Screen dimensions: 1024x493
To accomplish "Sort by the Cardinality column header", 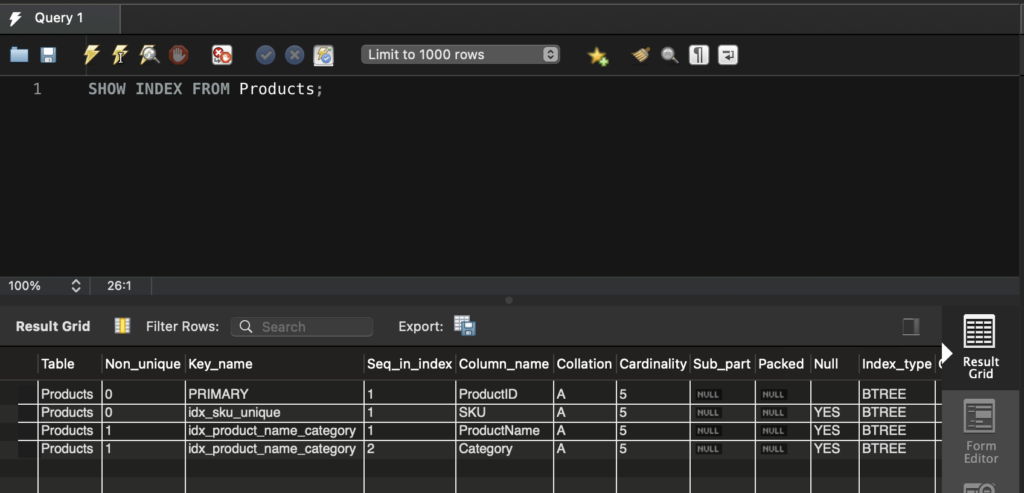I will pos(652,364).
